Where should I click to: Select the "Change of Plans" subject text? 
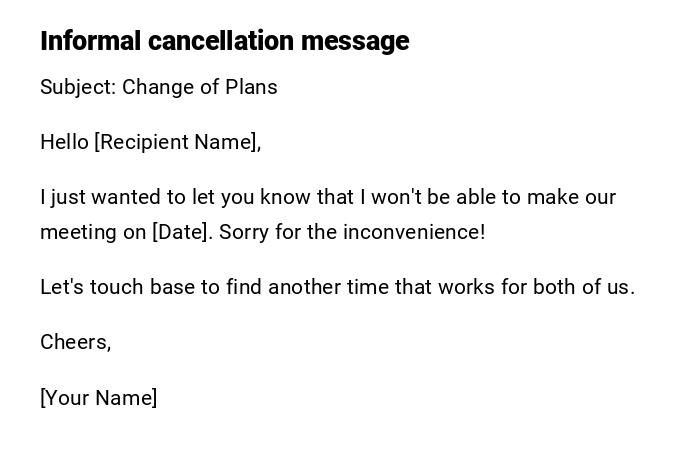pyautogui.click(x=200, y=87)
